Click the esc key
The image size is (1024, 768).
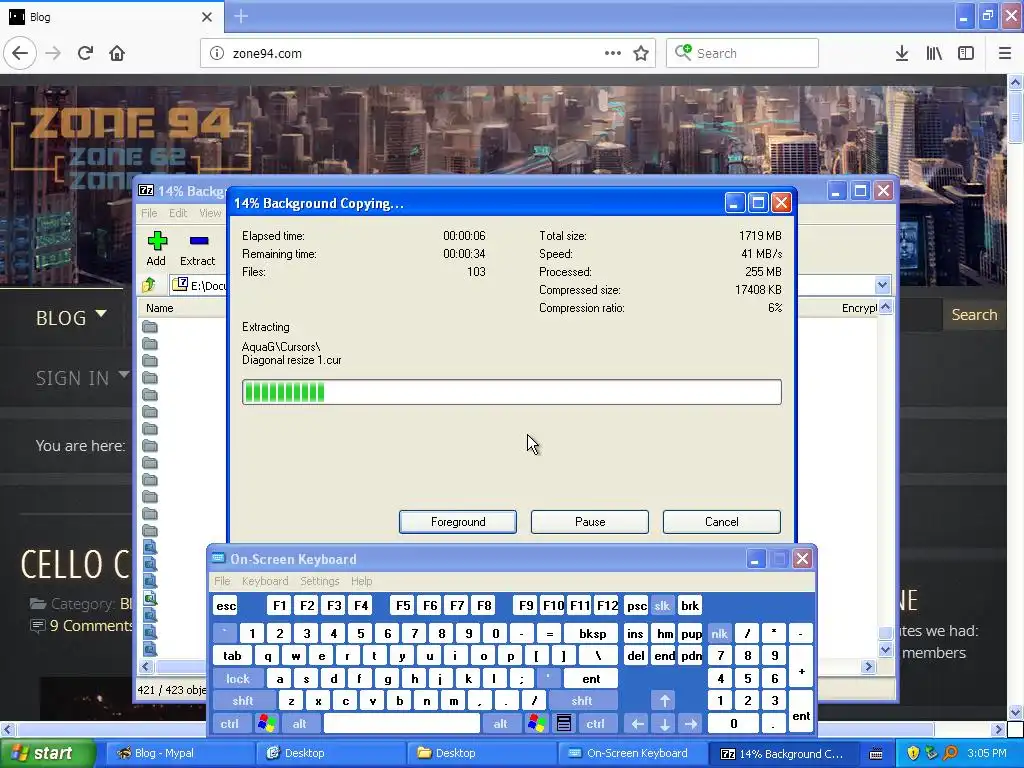[226, 605]
